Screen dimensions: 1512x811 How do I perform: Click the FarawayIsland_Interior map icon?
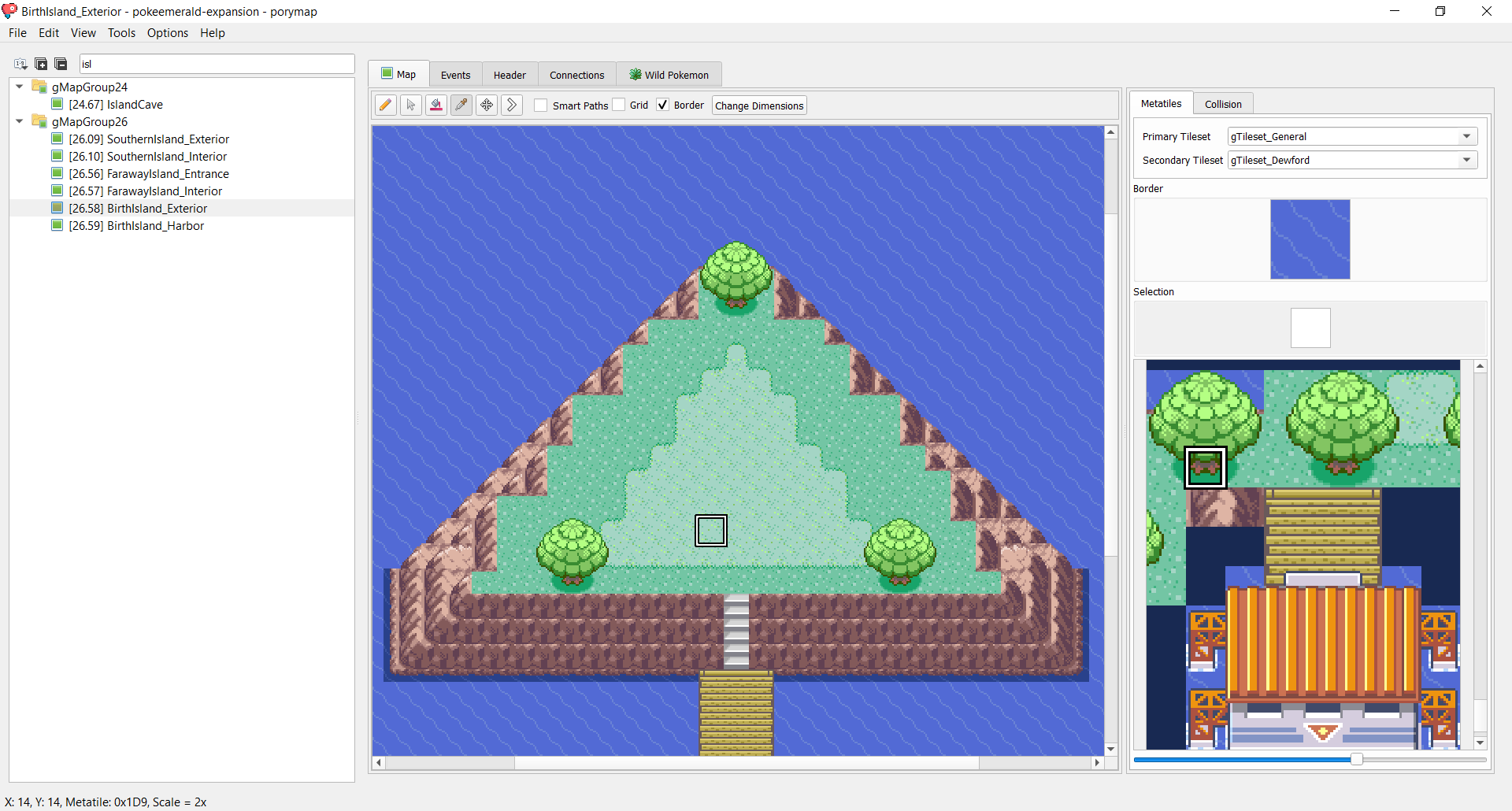[x=57, y=191]
